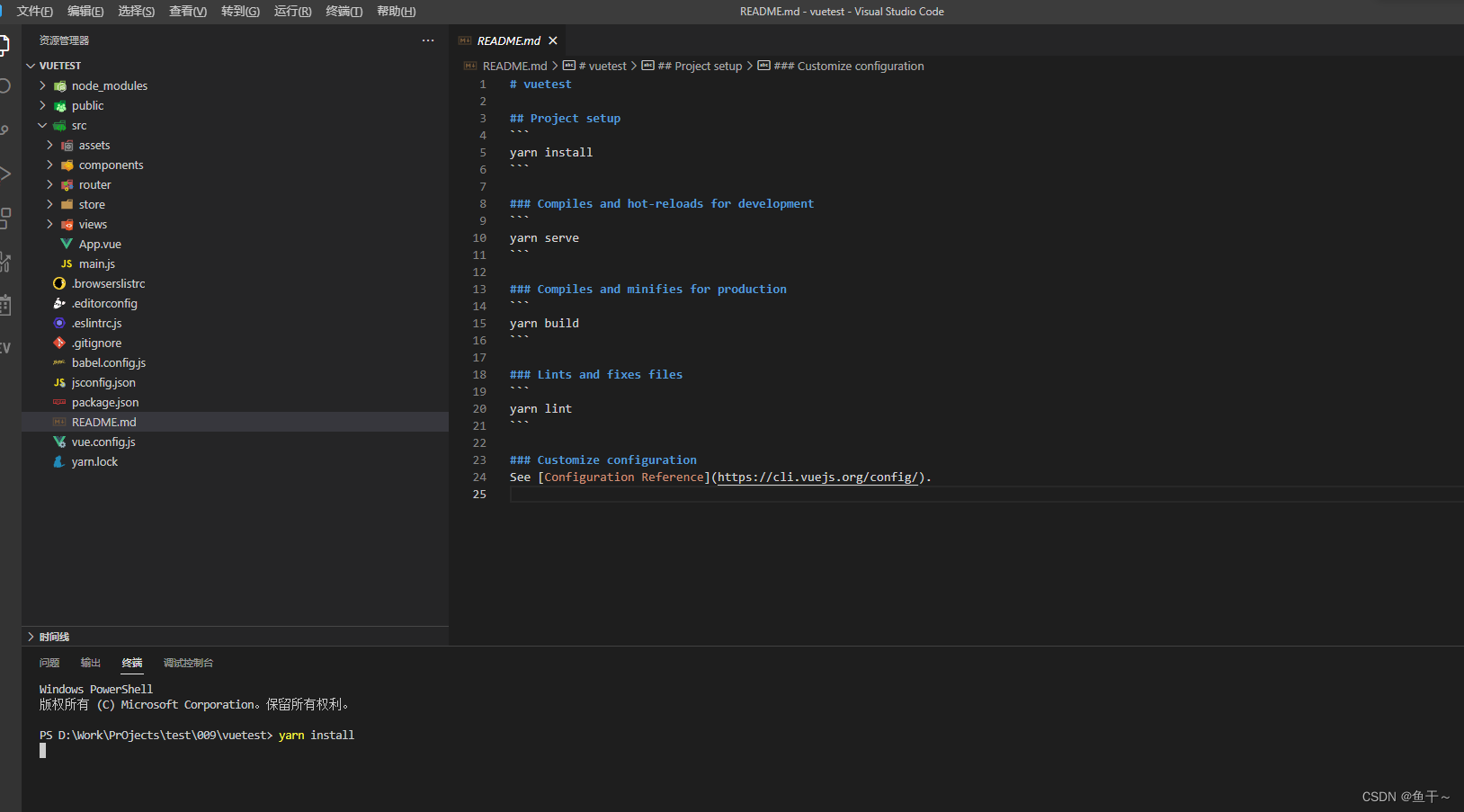Click the '## Project setup' breadcrumb label
Screen dimensions: 1464x812
(x=700, y=66)
